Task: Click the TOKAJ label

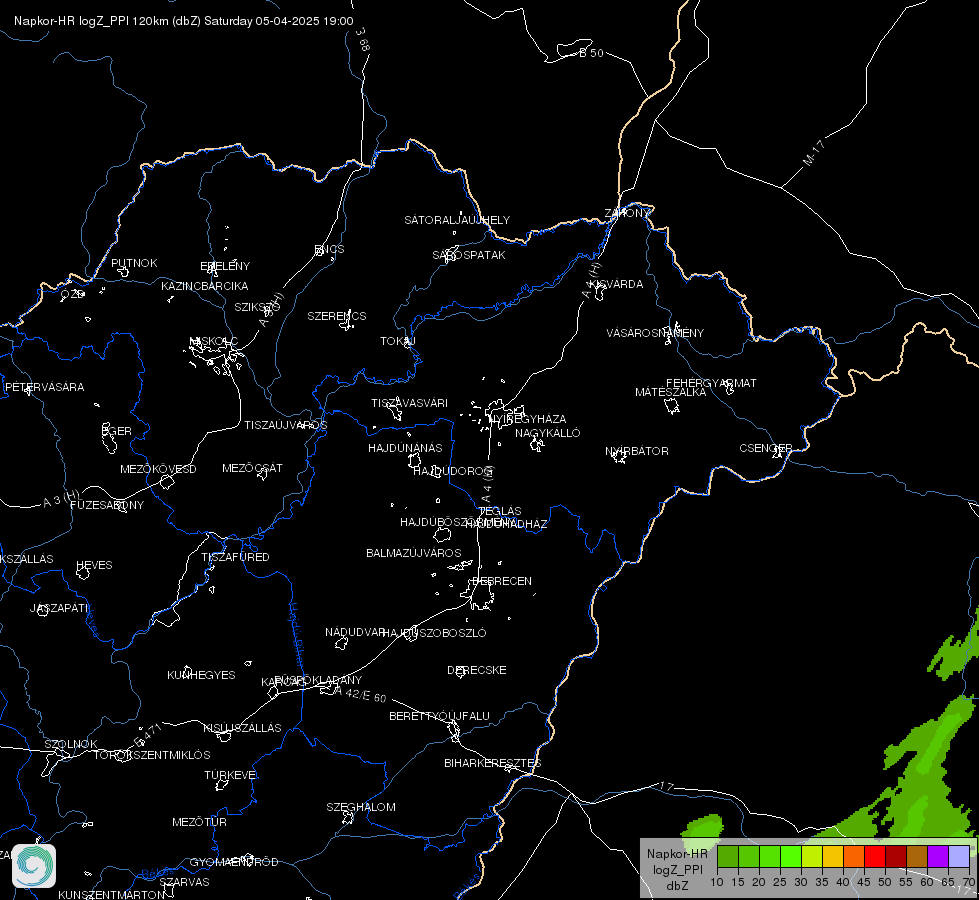Action: click(398, 341)
